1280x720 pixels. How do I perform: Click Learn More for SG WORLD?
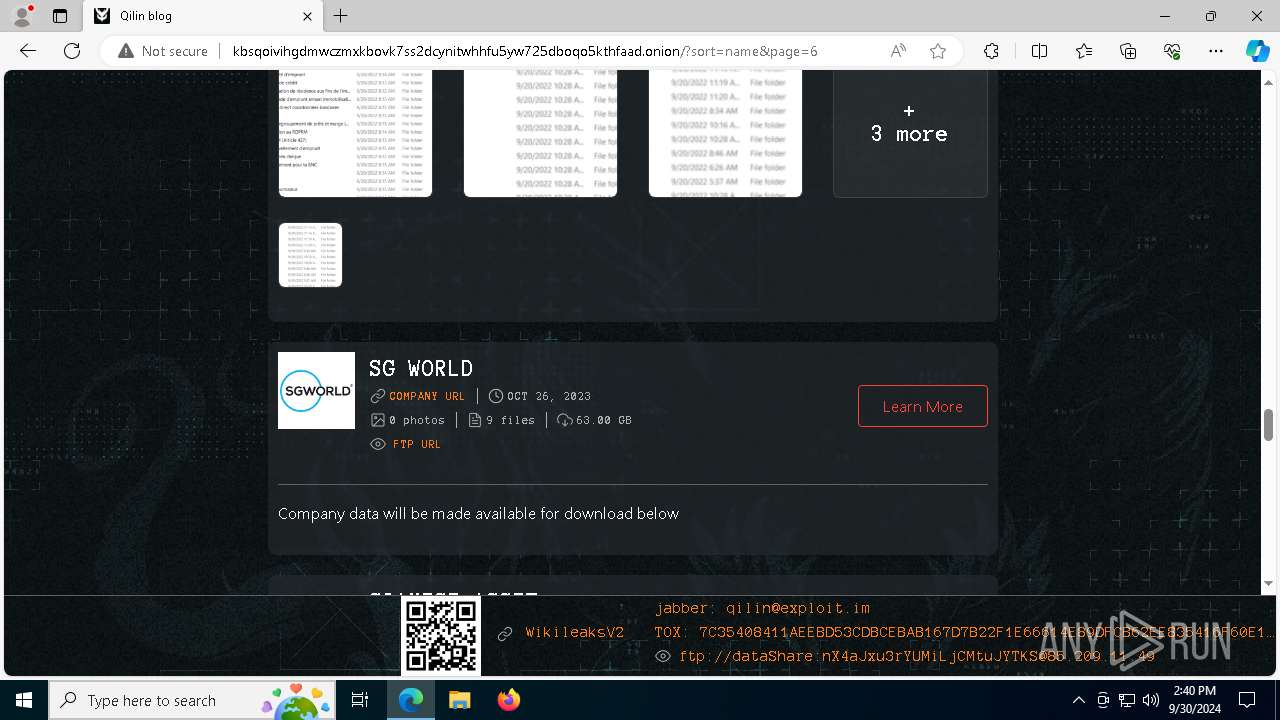pos(923,406)
